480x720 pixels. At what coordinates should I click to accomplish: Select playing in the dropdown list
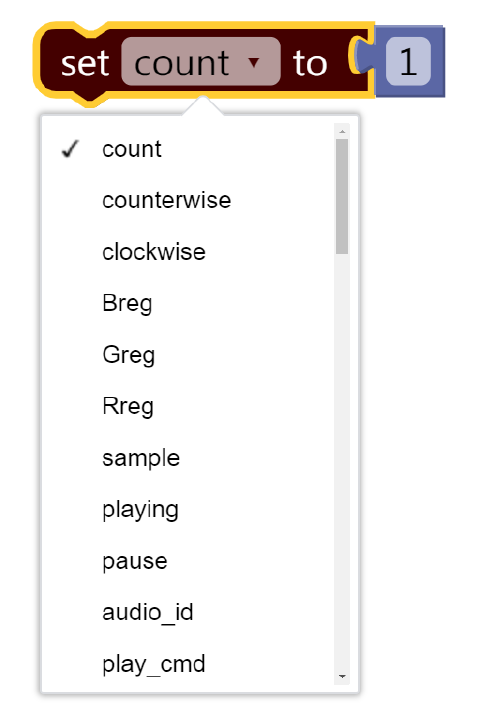click(x=188, y=509)
